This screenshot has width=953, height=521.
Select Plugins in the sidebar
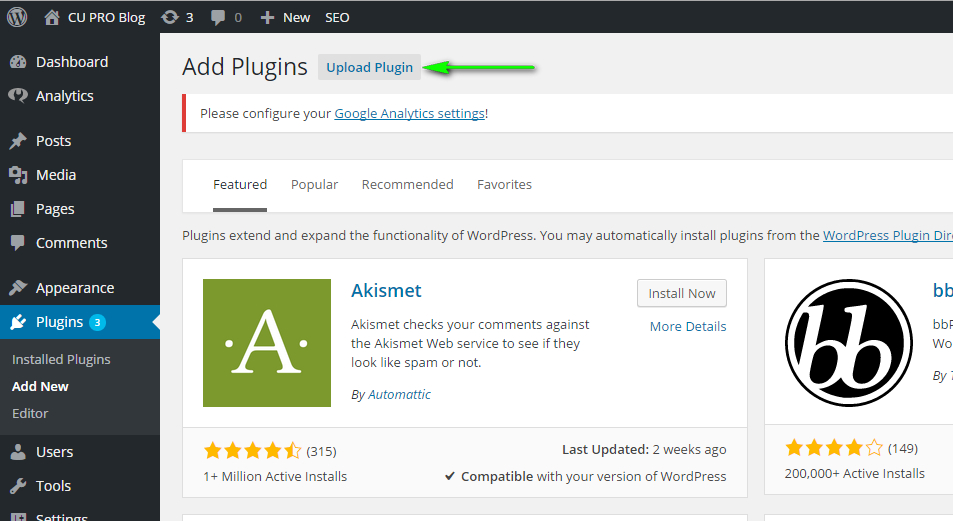59,322
